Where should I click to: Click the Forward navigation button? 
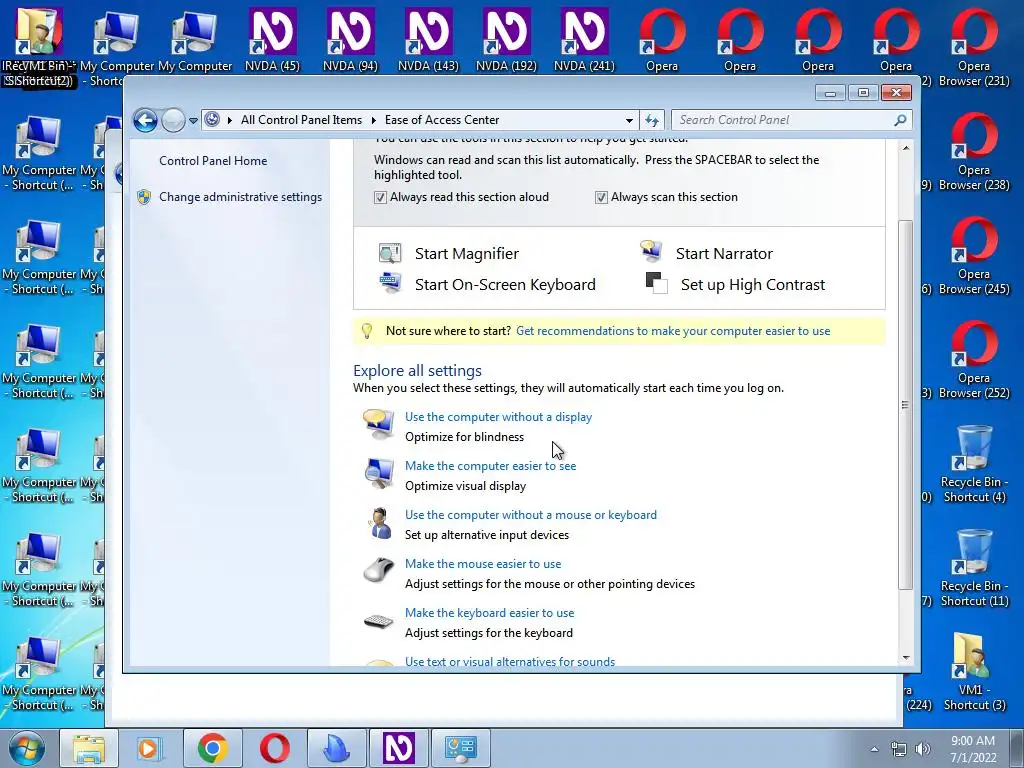[173, 120]
